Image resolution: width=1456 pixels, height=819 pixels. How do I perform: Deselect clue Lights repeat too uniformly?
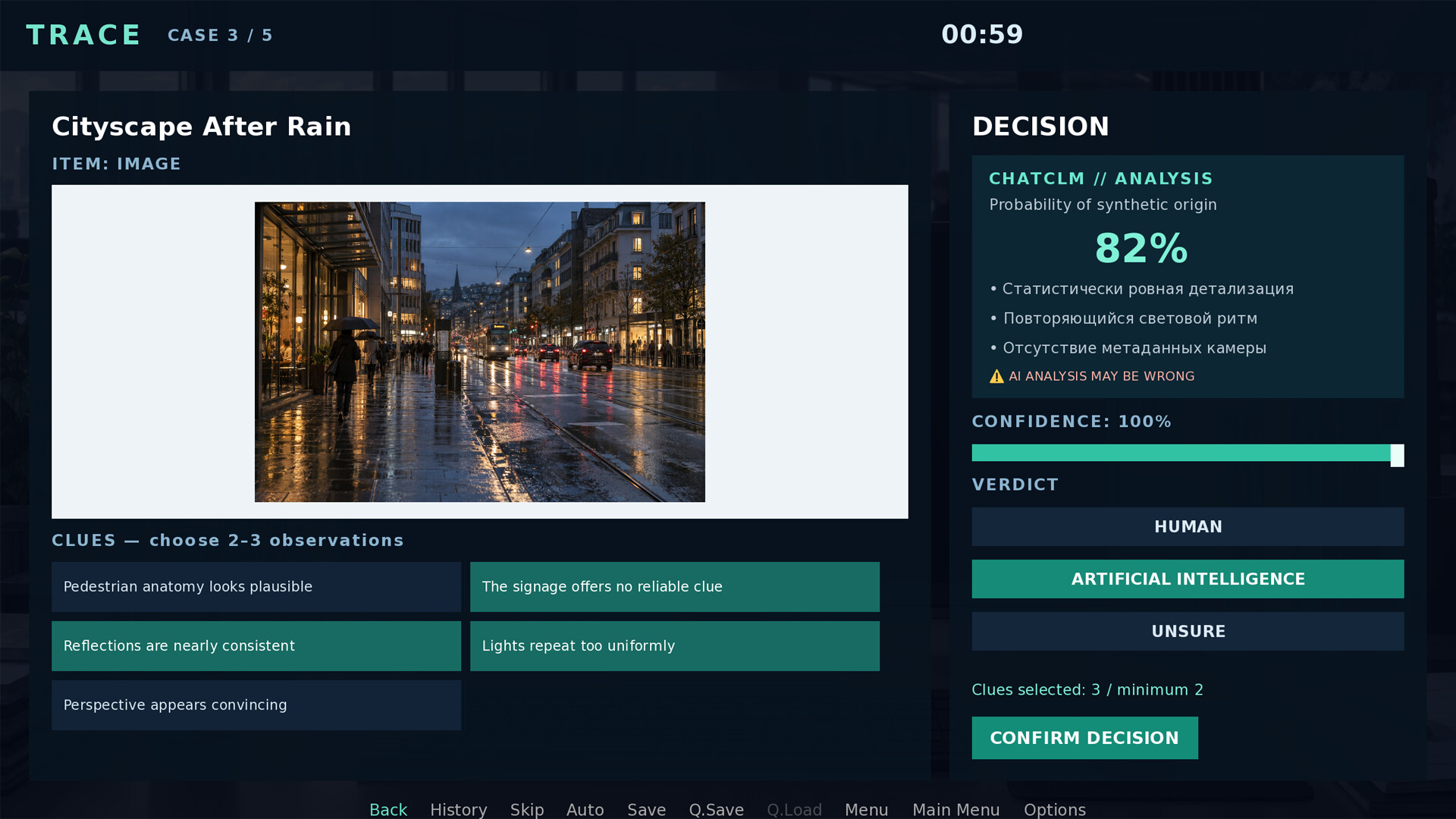pos(675,646)
